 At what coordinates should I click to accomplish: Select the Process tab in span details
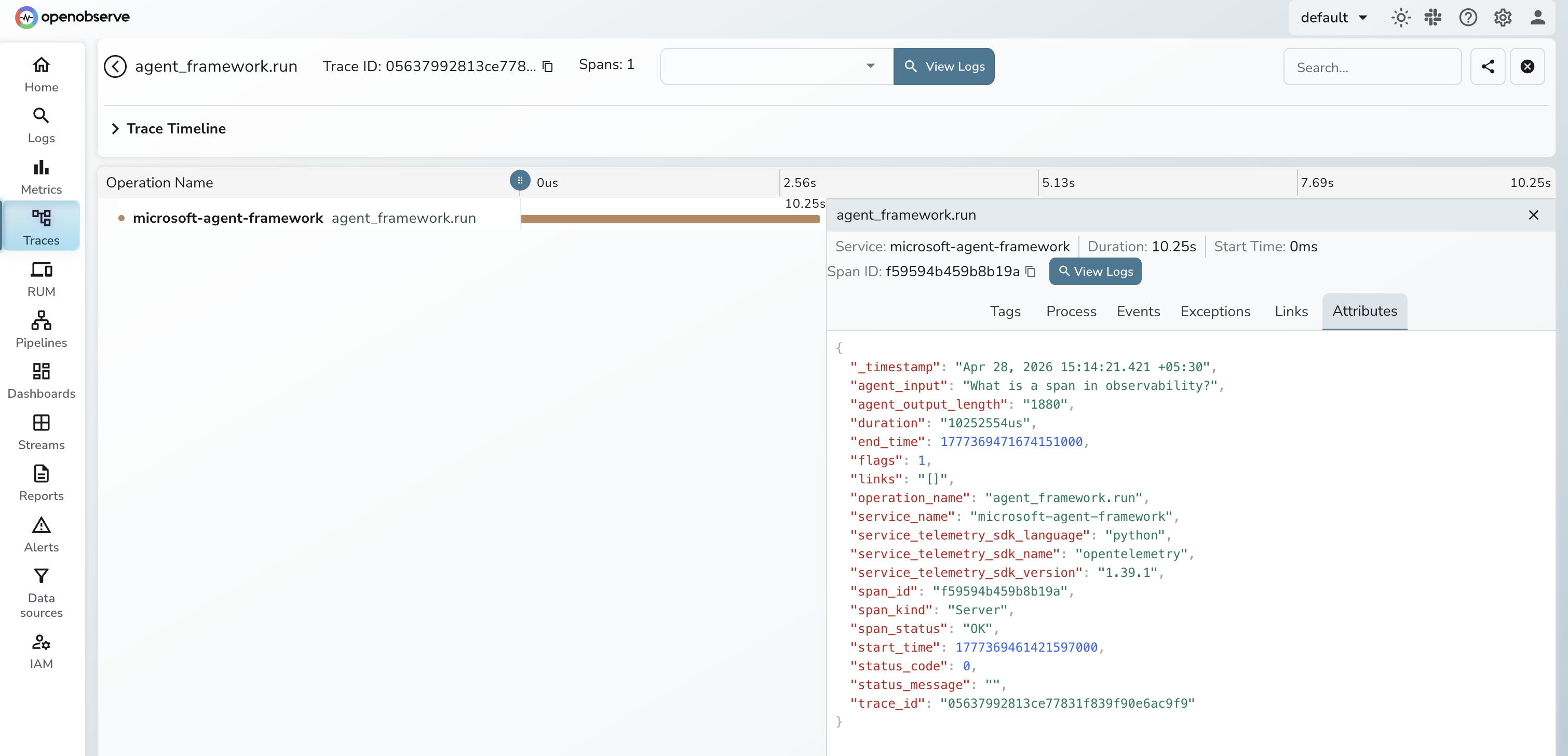tap(1071, 311)
